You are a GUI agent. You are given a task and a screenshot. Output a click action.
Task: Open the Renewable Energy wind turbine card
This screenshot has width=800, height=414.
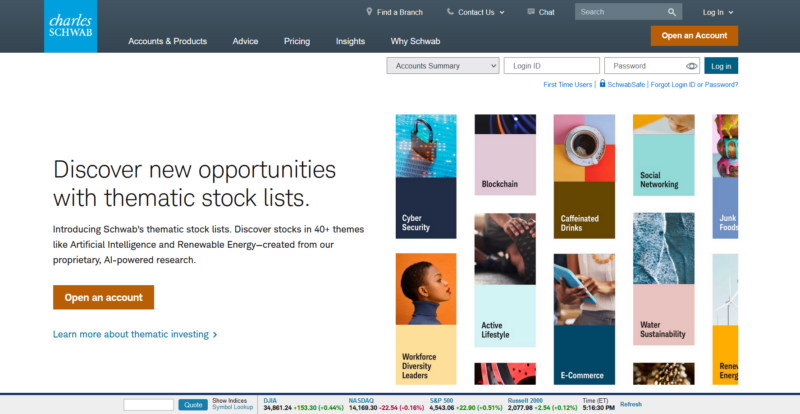(x=725, y=319)
